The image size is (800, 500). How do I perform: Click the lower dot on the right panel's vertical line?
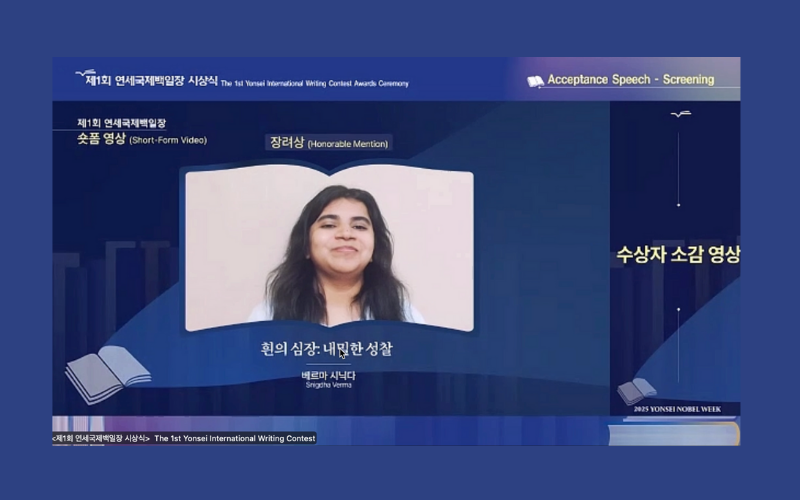[x=678, y=309]
